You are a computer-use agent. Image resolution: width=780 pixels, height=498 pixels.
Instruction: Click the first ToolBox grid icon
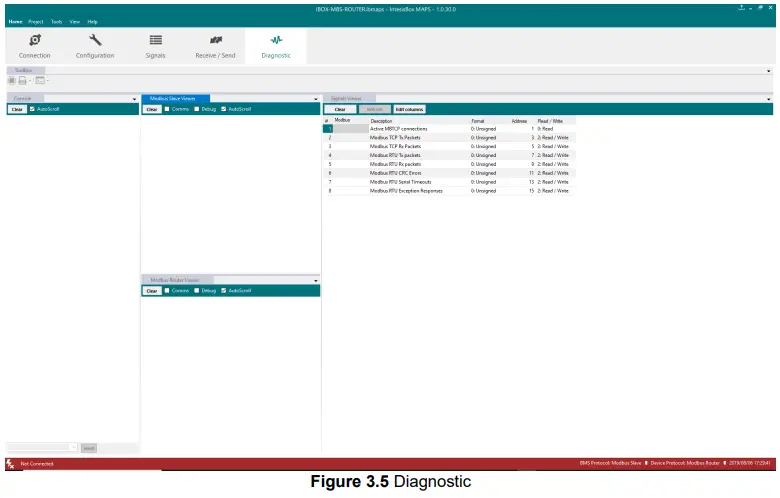coord(12,80)
